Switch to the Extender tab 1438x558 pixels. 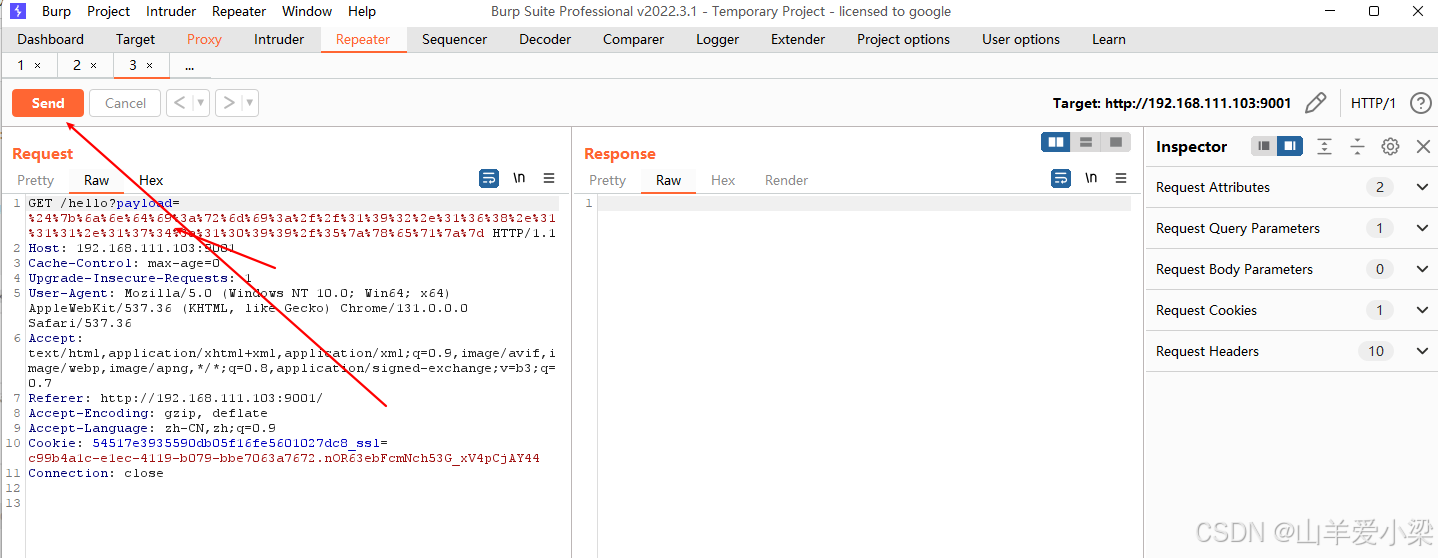point(798,39)
